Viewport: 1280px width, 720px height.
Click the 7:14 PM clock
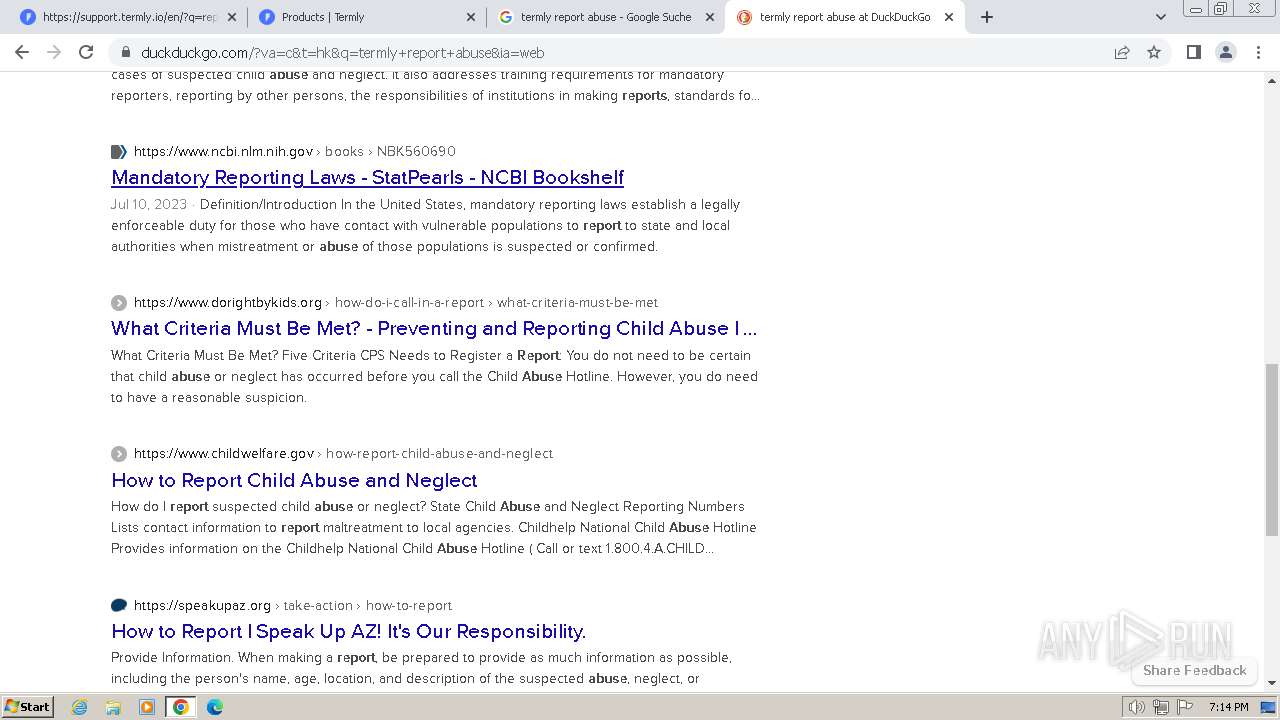[1228, 707]
